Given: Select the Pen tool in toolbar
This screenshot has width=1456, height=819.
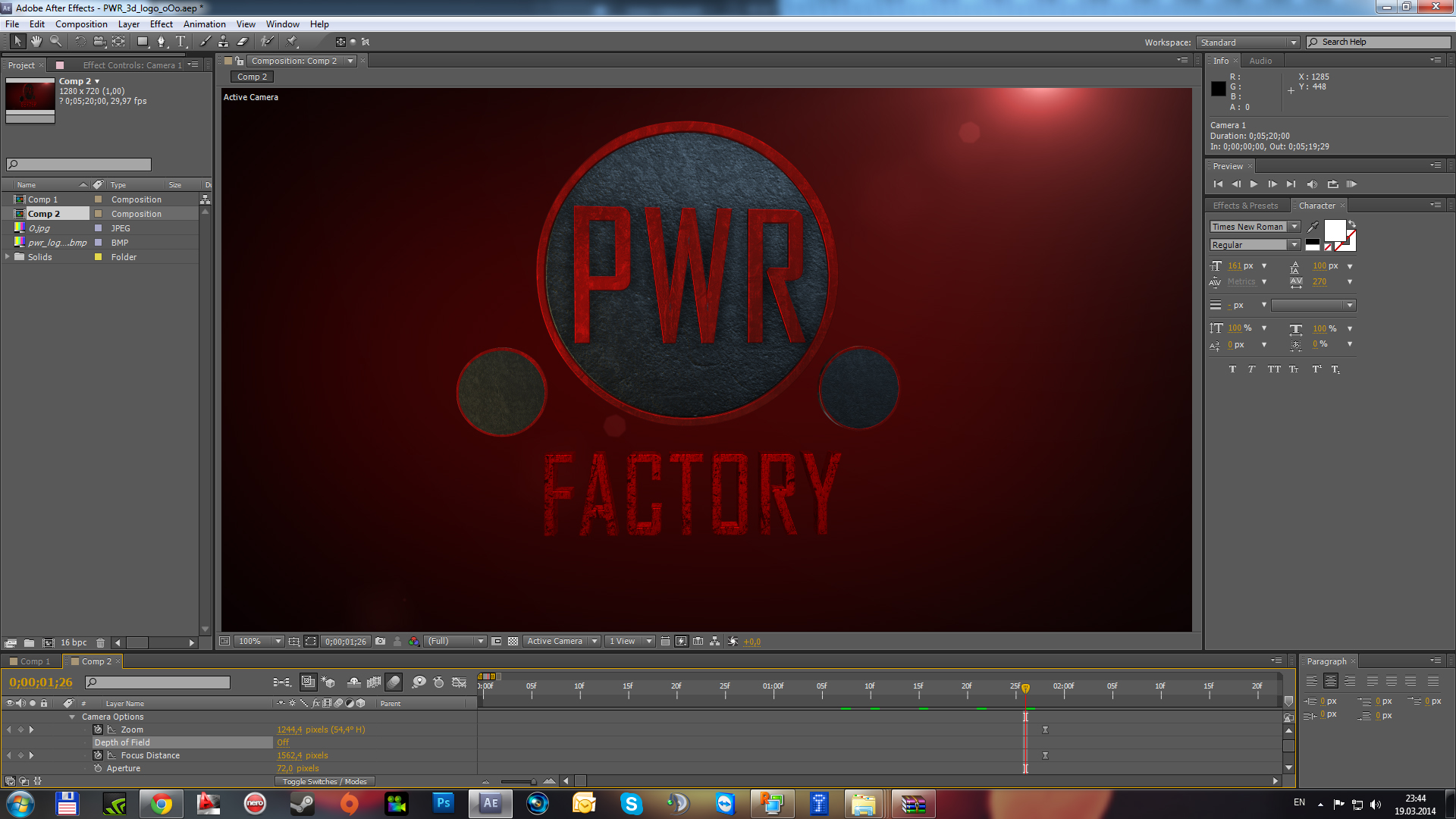Looking at the screenshot, I should (161, 42).
